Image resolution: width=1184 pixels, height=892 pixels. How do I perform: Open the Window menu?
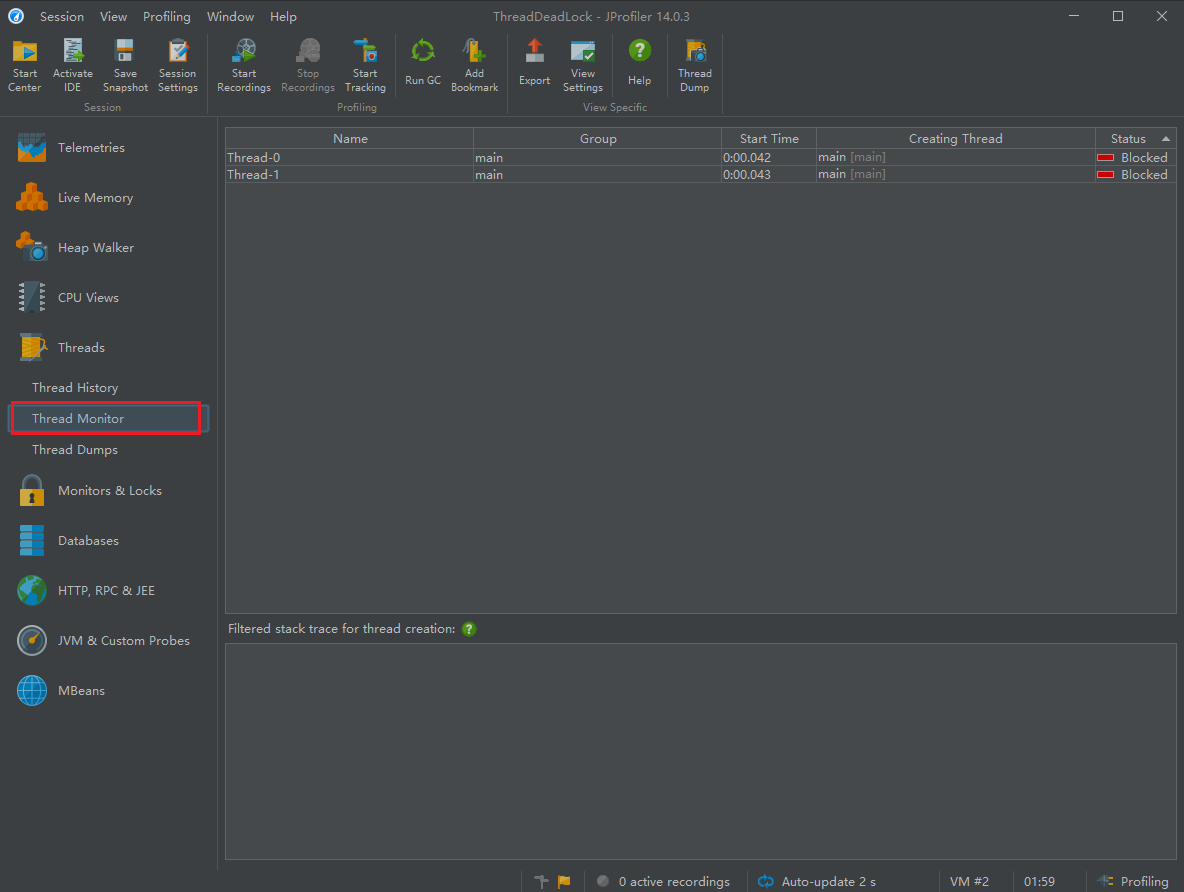click(230, 16)
